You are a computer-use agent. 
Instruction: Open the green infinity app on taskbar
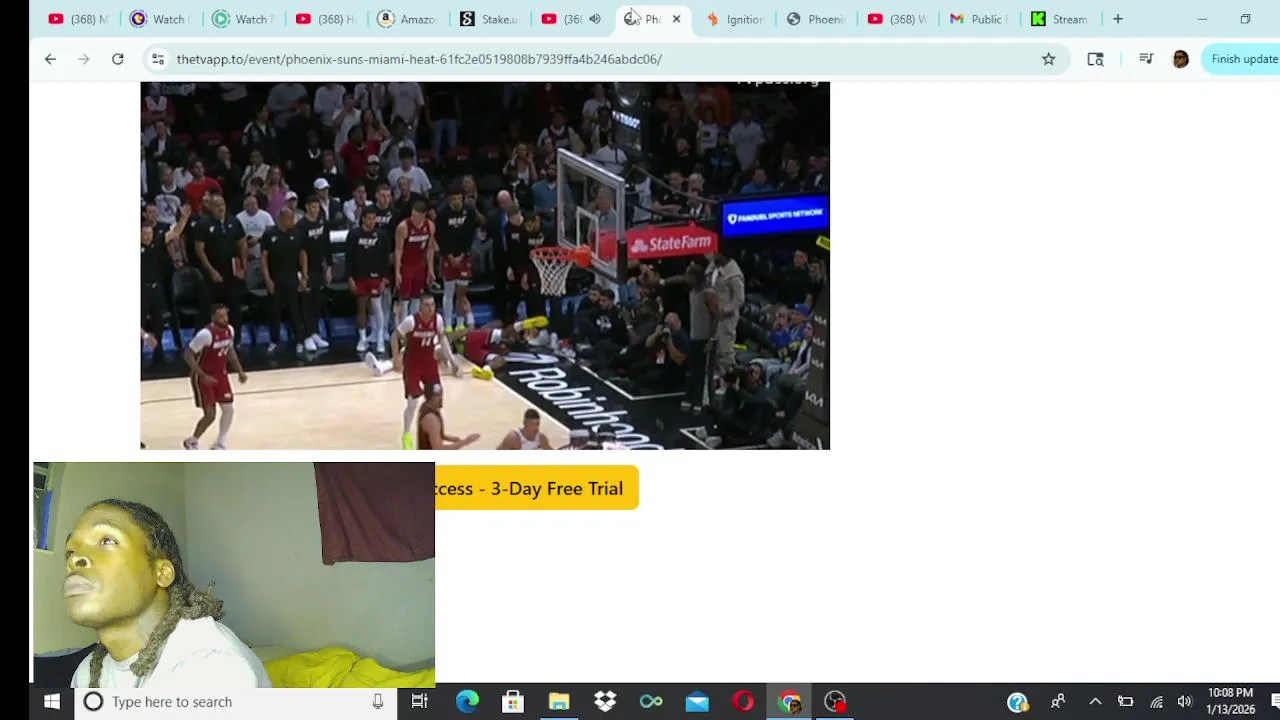point(651,702)
